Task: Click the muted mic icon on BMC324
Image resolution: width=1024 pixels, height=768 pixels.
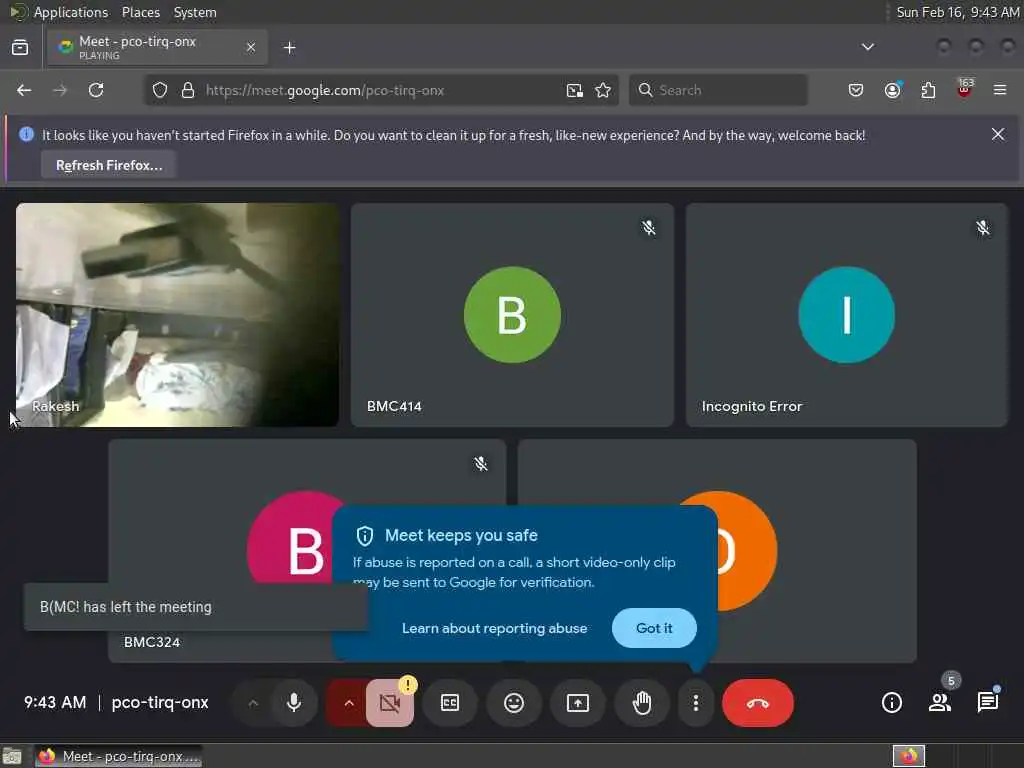Action: coord(481,464)
